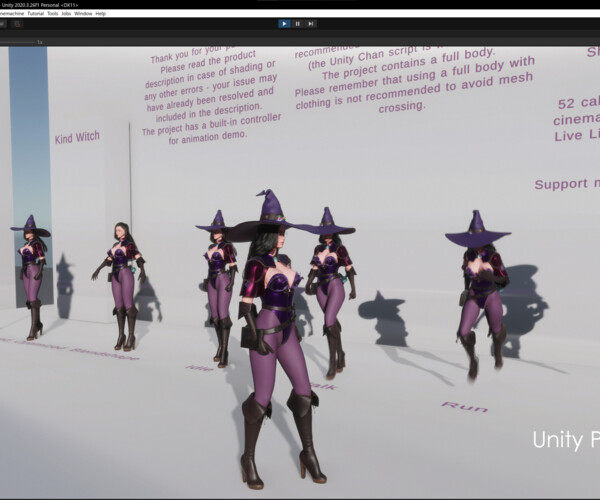600x500 pixels.
Task: Open the Tutorial menu
Action: click(x=36, y=13)
